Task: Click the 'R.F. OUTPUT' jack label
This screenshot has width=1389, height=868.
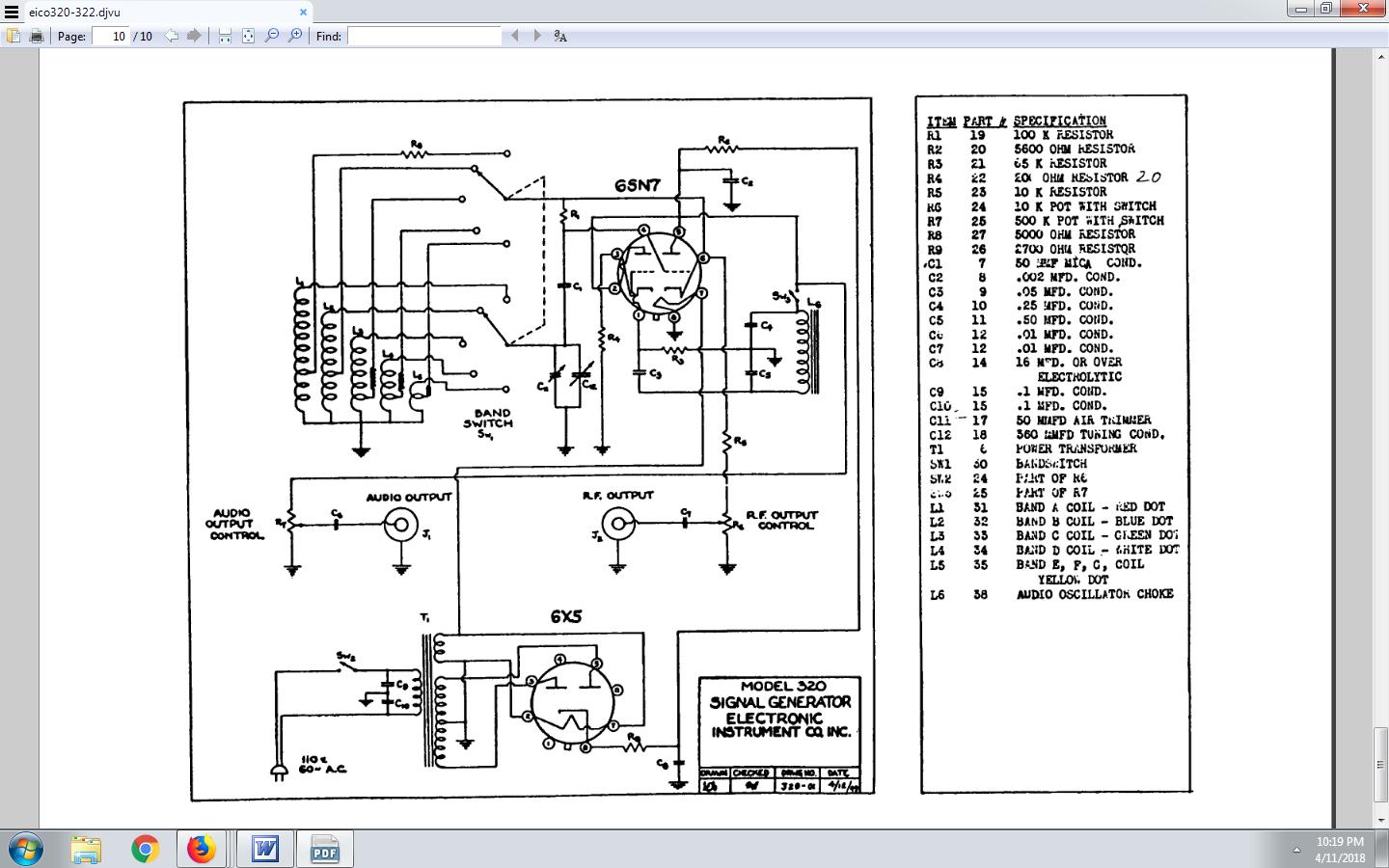Action: (617, 495)
